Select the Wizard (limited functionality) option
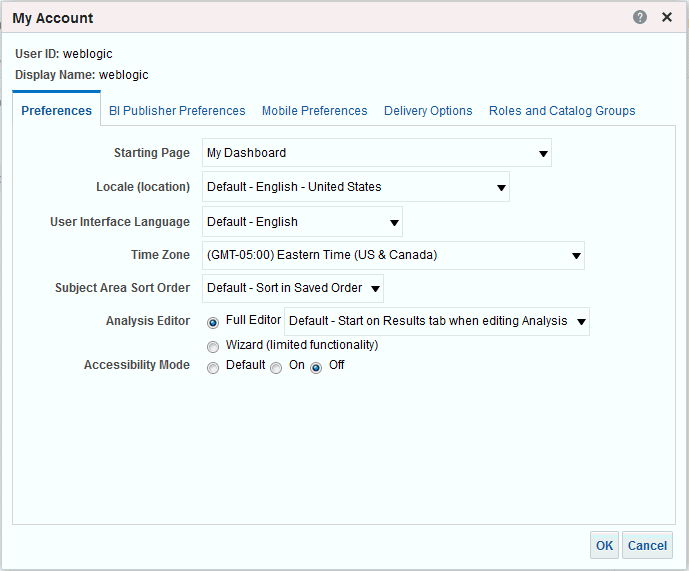 [x=213, y=346]
